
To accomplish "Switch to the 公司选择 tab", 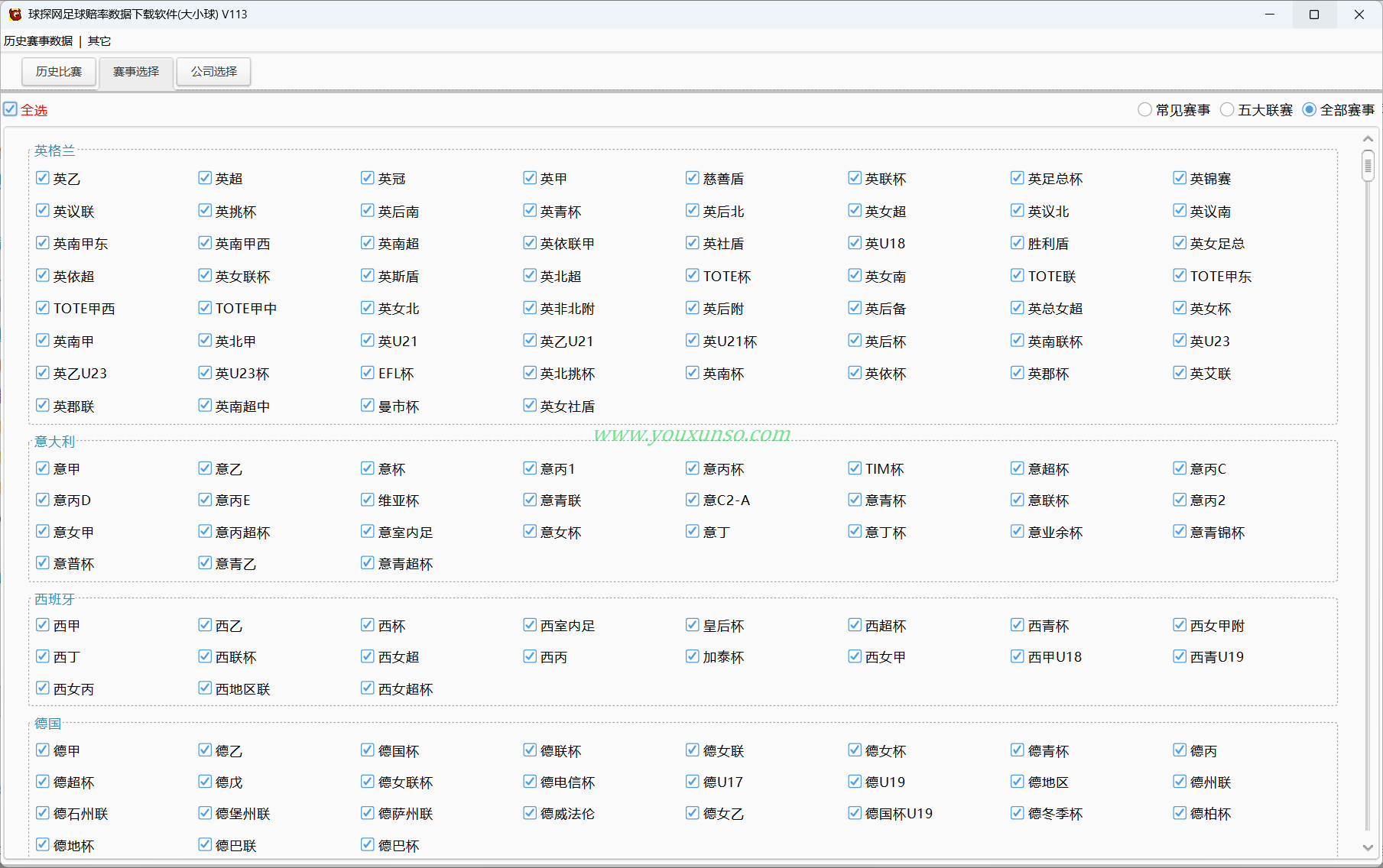I will (x=214, y=72).
